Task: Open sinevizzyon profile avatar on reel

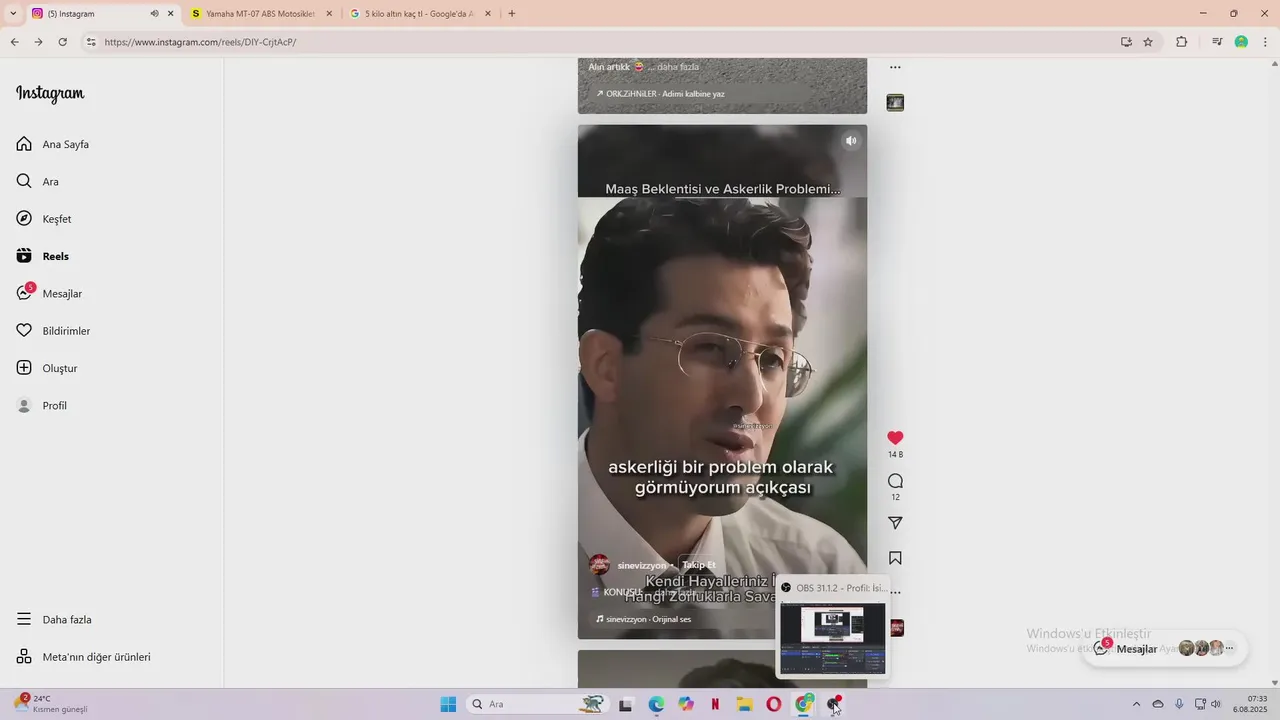Action: pyautogui.click(x=600, y=565)
